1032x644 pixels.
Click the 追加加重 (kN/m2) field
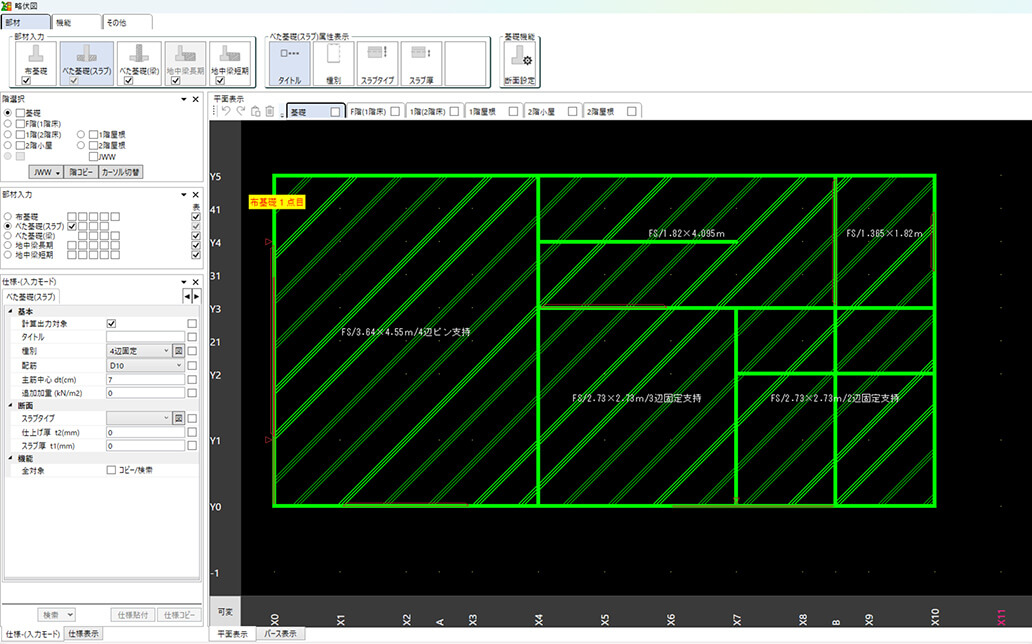(x=145, y=393)
